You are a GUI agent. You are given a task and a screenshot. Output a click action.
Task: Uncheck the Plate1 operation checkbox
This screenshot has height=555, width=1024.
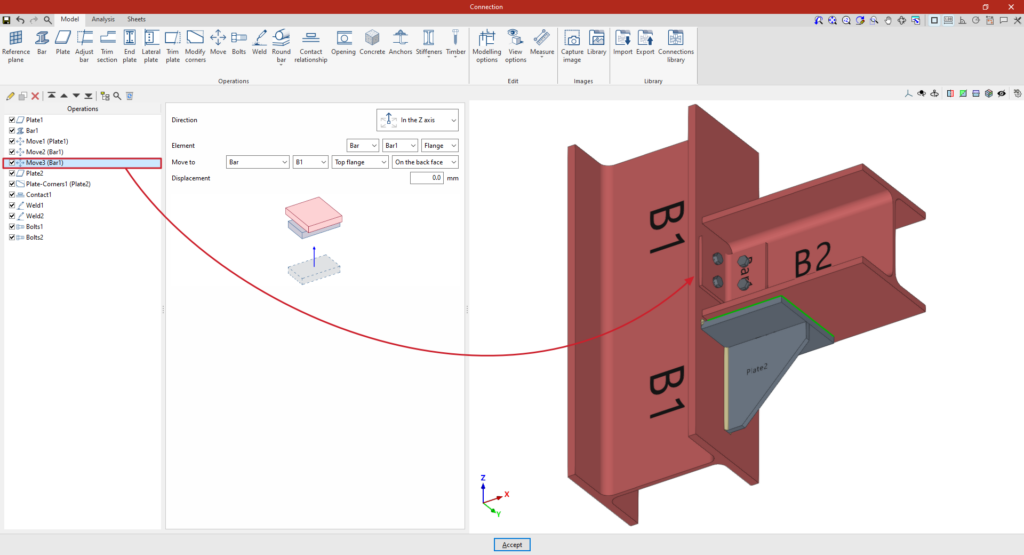click(12, 119)
